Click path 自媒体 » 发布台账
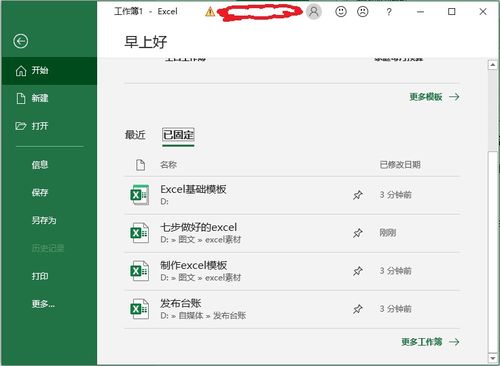The width and height of the screenshot is (500, 366). (x=212, y=315)
